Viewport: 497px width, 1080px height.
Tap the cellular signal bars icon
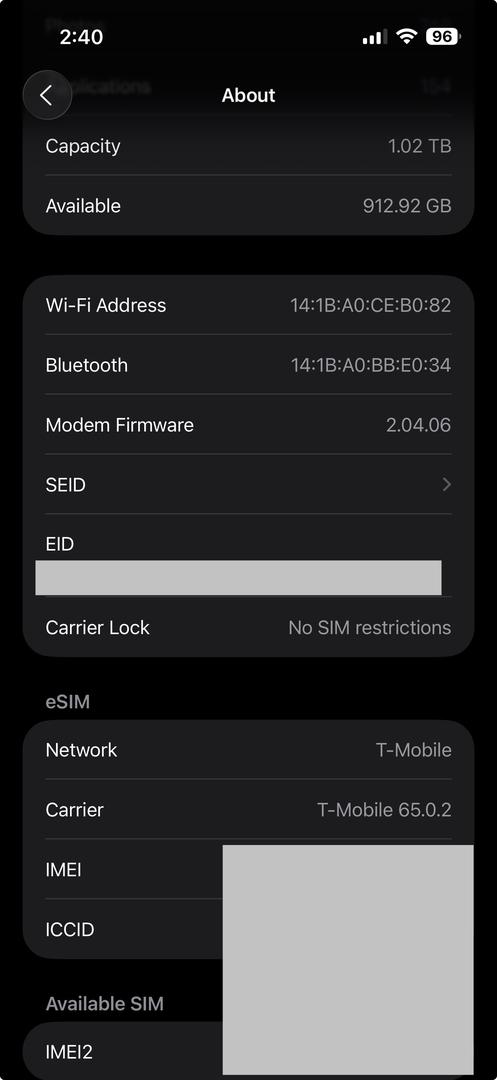click(374, 37)
